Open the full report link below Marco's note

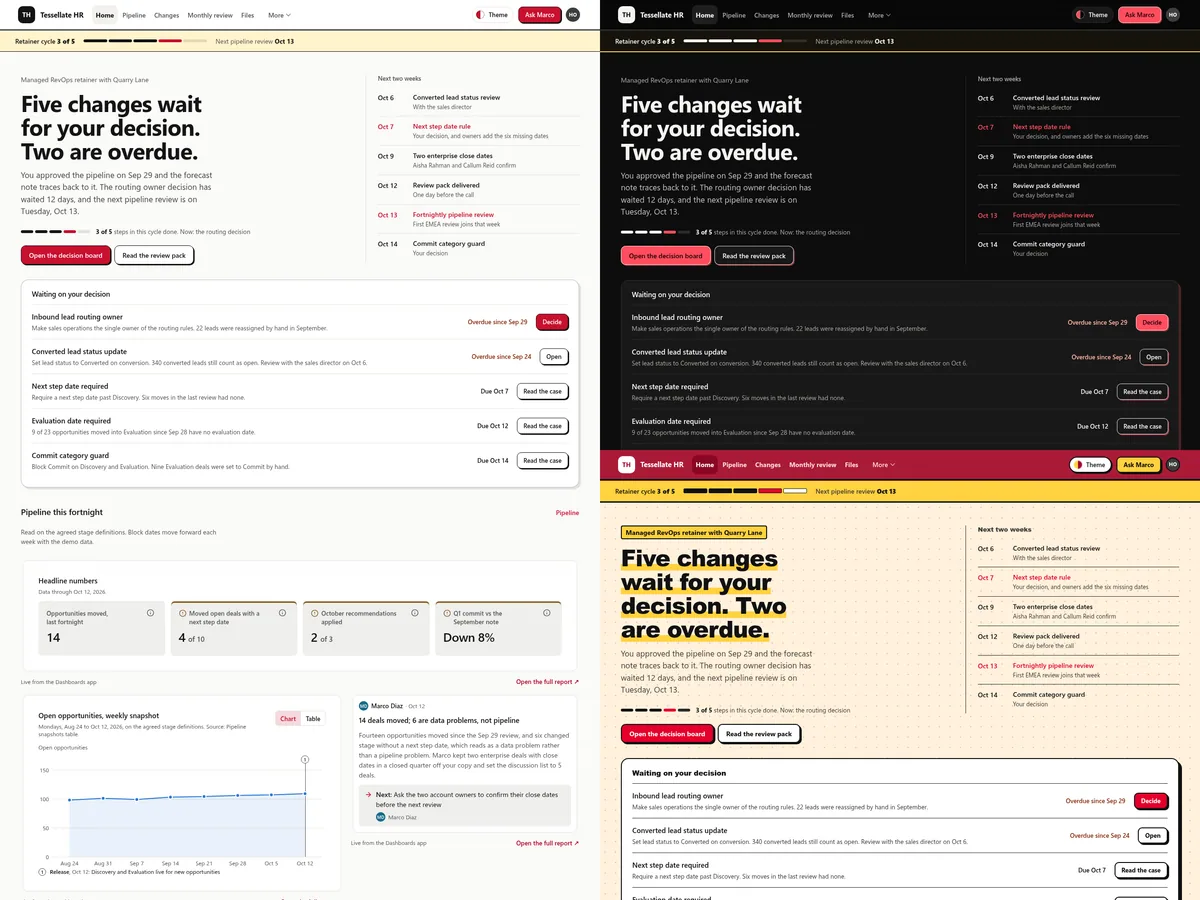[547, 843]
